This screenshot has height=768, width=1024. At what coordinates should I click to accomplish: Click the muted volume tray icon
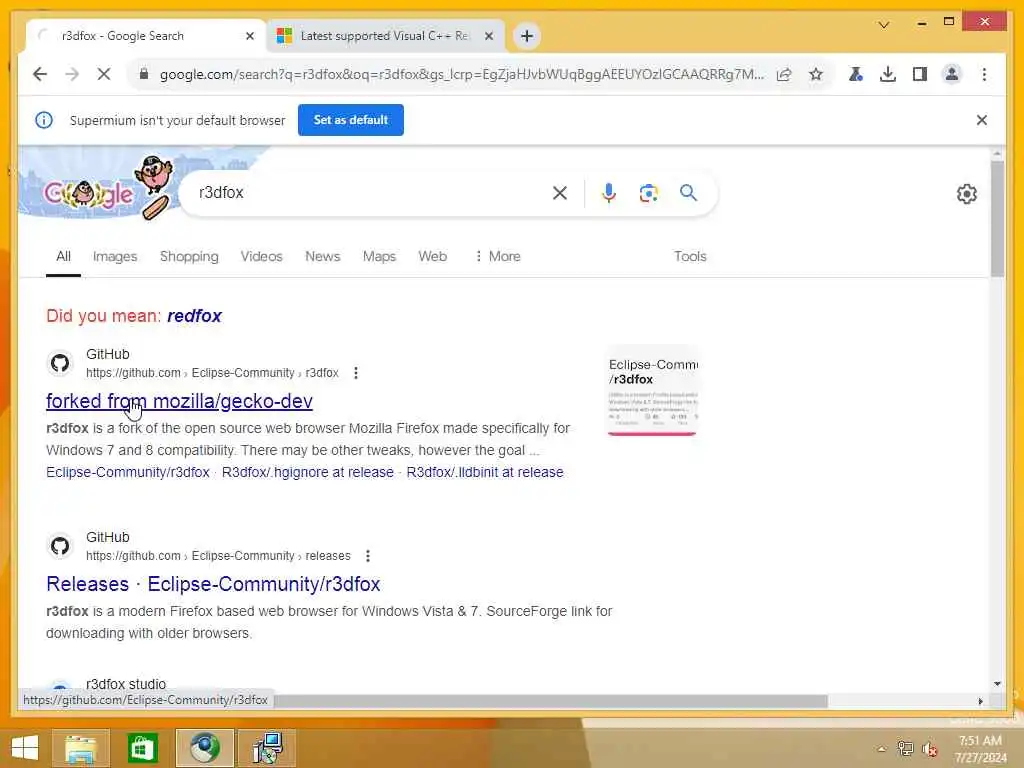[929, 749]
